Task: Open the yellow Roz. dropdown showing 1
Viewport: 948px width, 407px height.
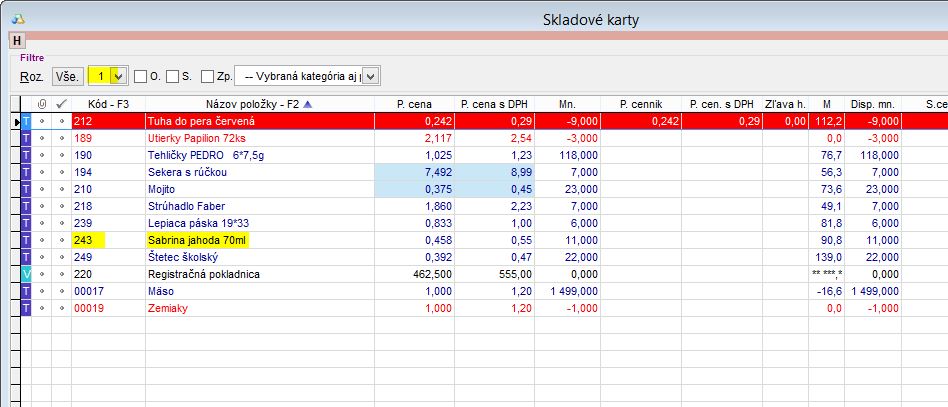Action: click(119, 76)
